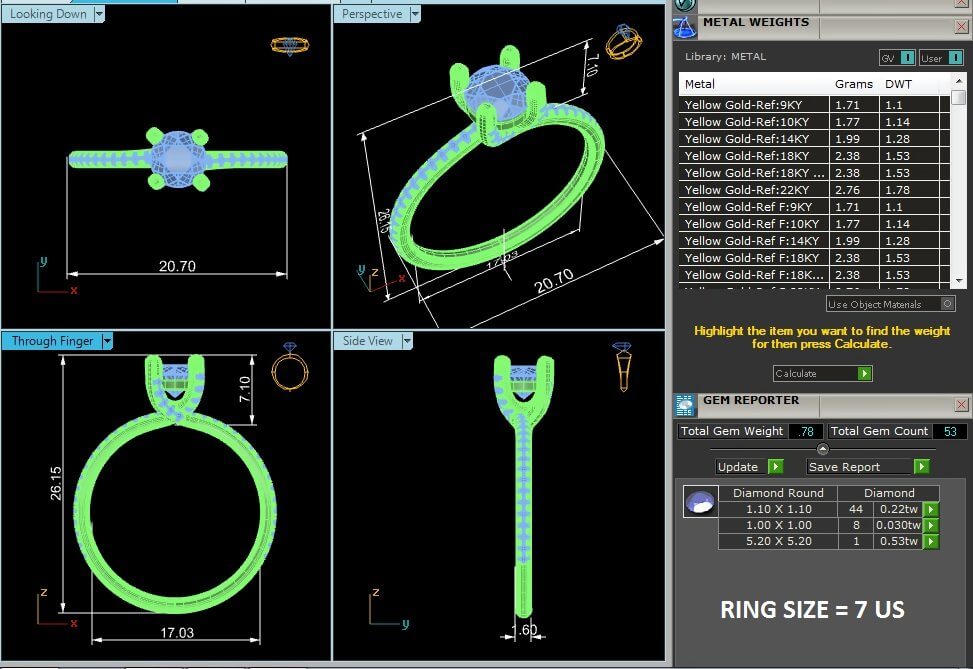973x669 pixels.
Task: Expand the Through Finger viewport menu
Action: (x=107, y=341)
